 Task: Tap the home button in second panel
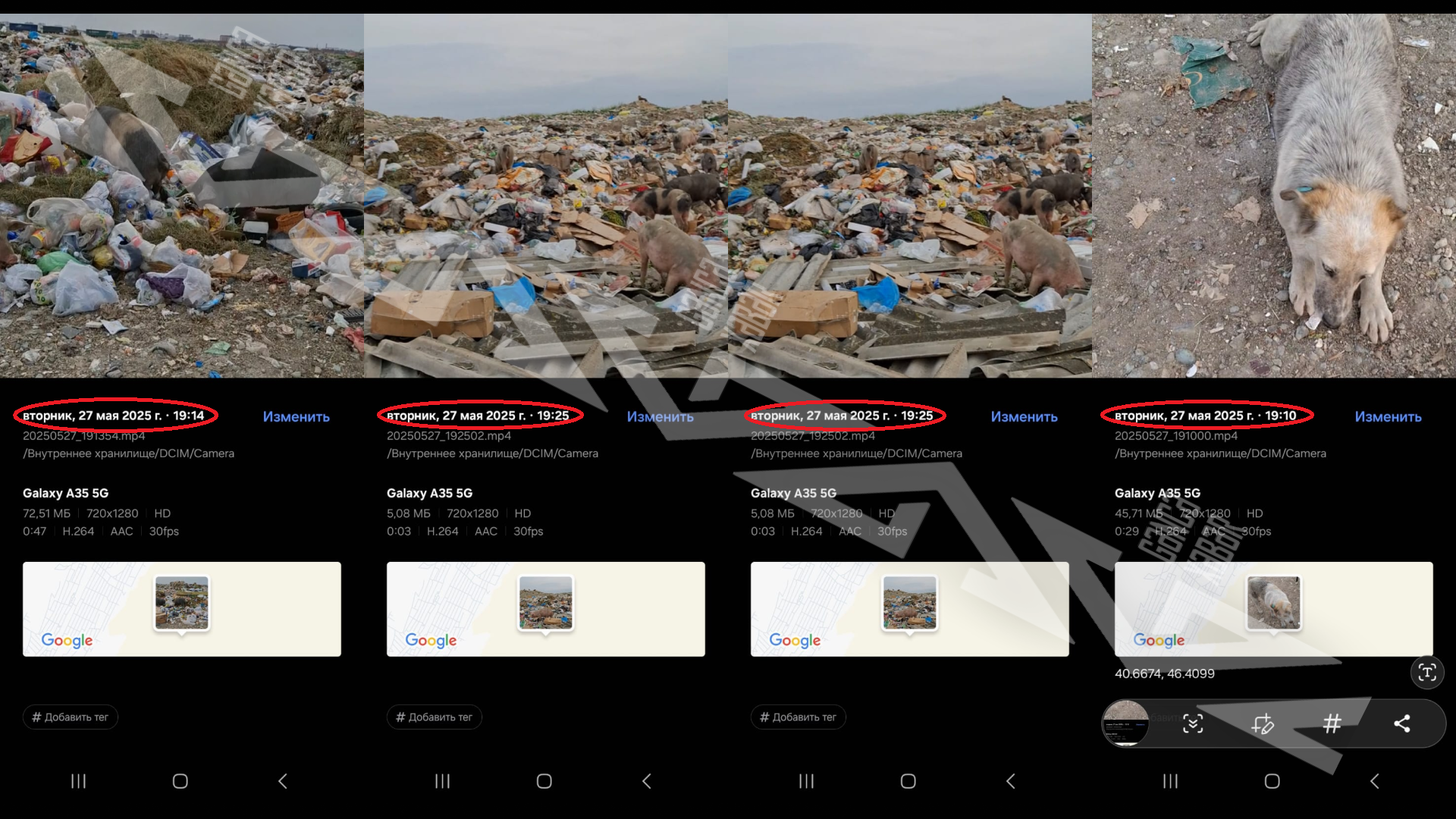(544, 781)
